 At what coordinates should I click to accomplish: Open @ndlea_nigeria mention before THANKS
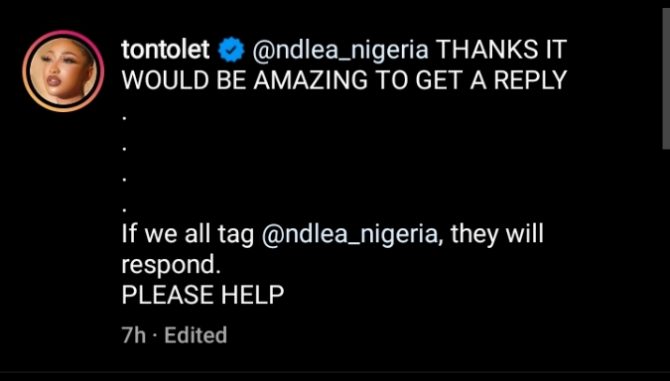[x=341, y=51]
